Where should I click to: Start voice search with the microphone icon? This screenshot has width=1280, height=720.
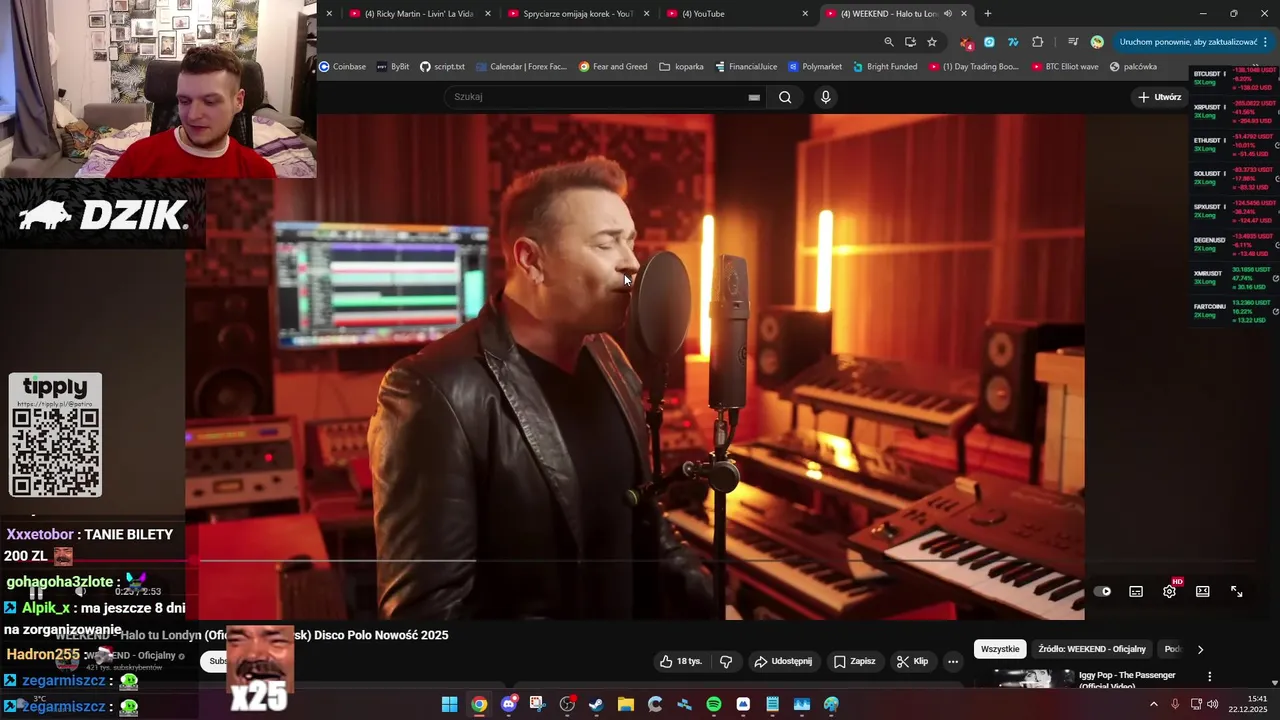coord(825,97)
